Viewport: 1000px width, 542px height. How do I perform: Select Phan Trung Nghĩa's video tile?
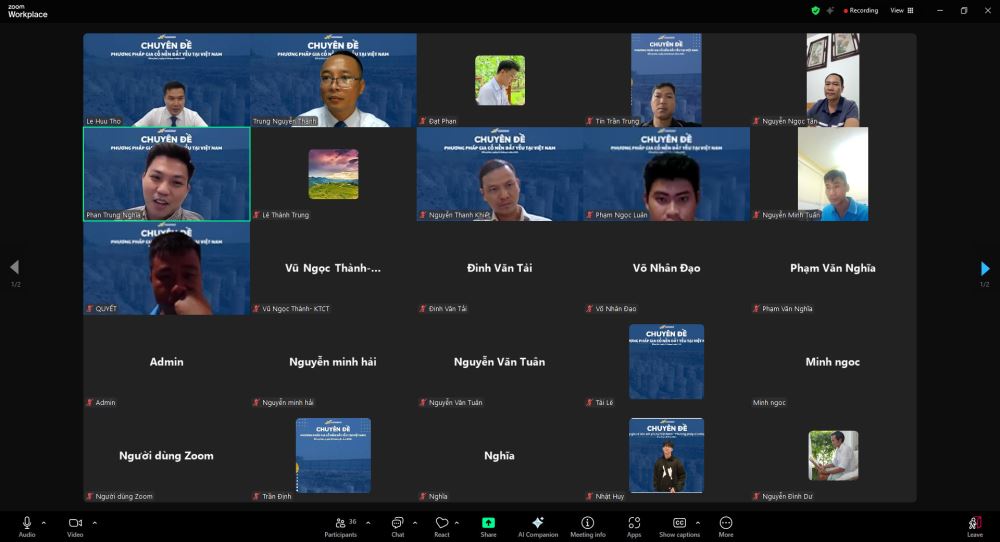pos(166,173)
